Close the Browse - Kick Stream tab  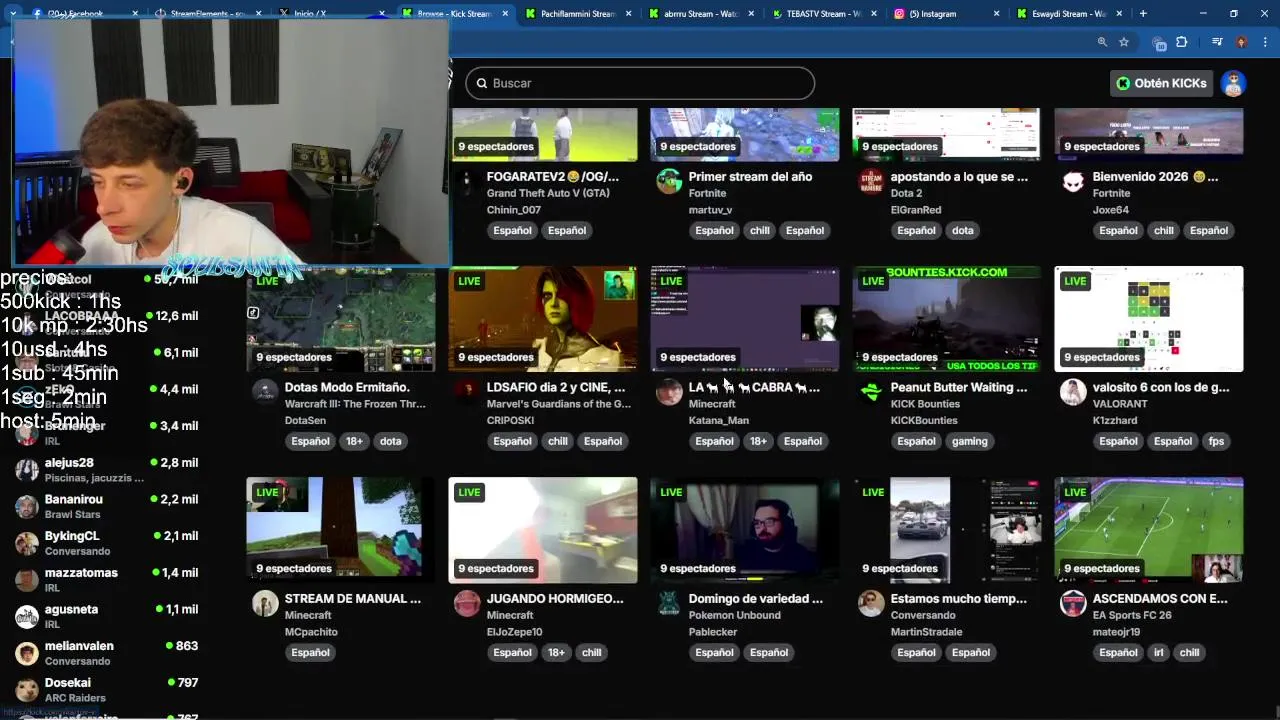click(504, 14)
